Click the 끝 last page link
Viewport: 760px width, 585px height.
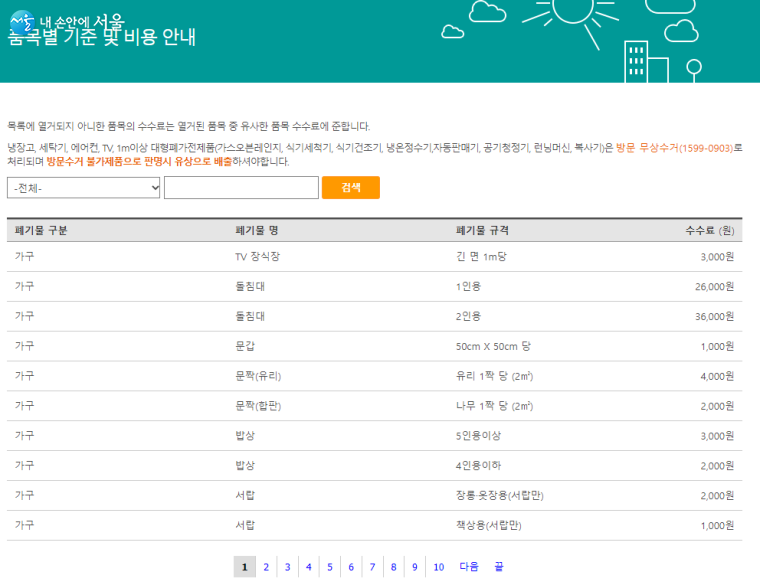pos(498,567)
